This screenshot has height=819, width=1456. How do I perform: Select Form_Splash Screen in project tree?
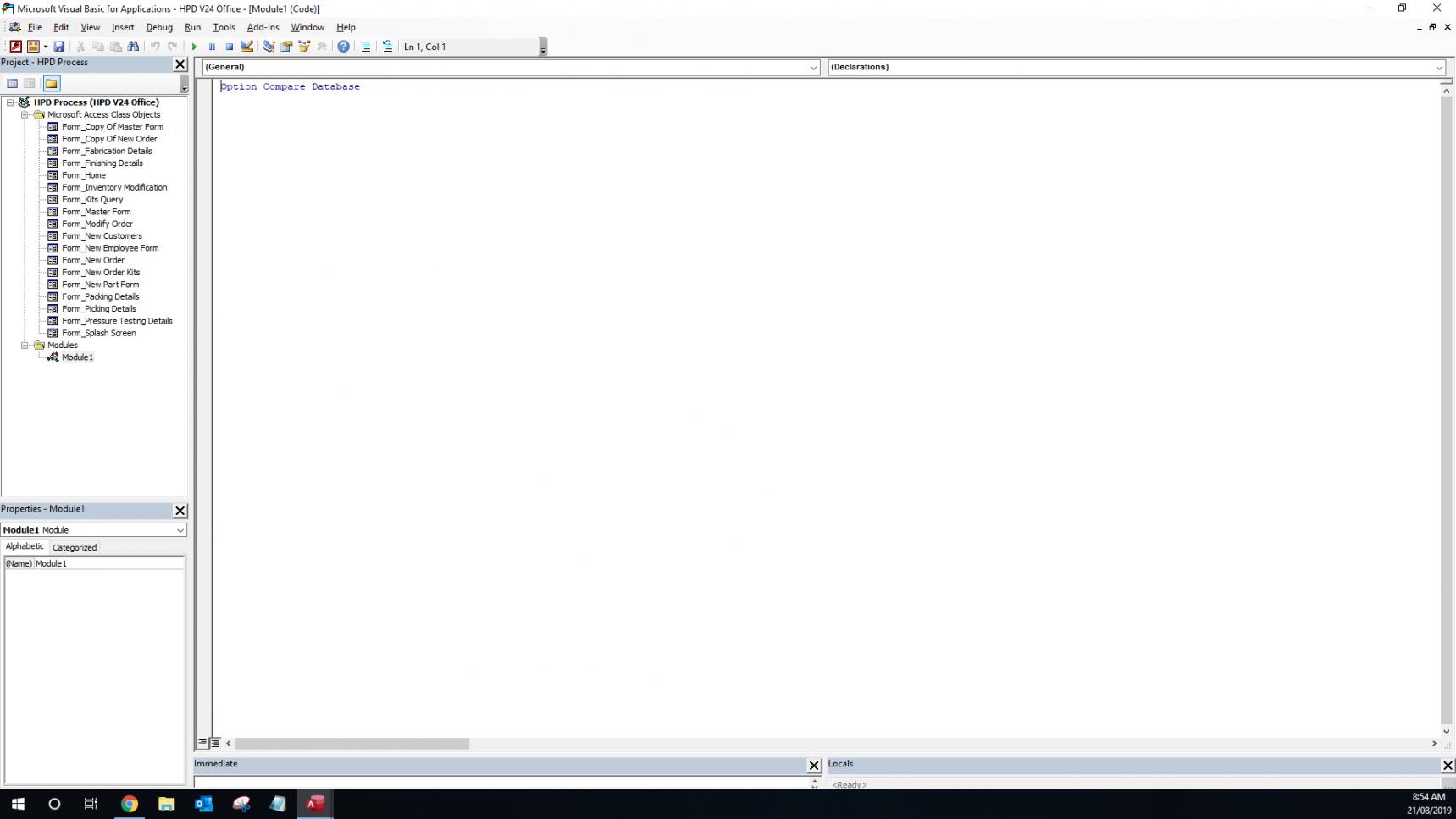[x=98, y=333]
